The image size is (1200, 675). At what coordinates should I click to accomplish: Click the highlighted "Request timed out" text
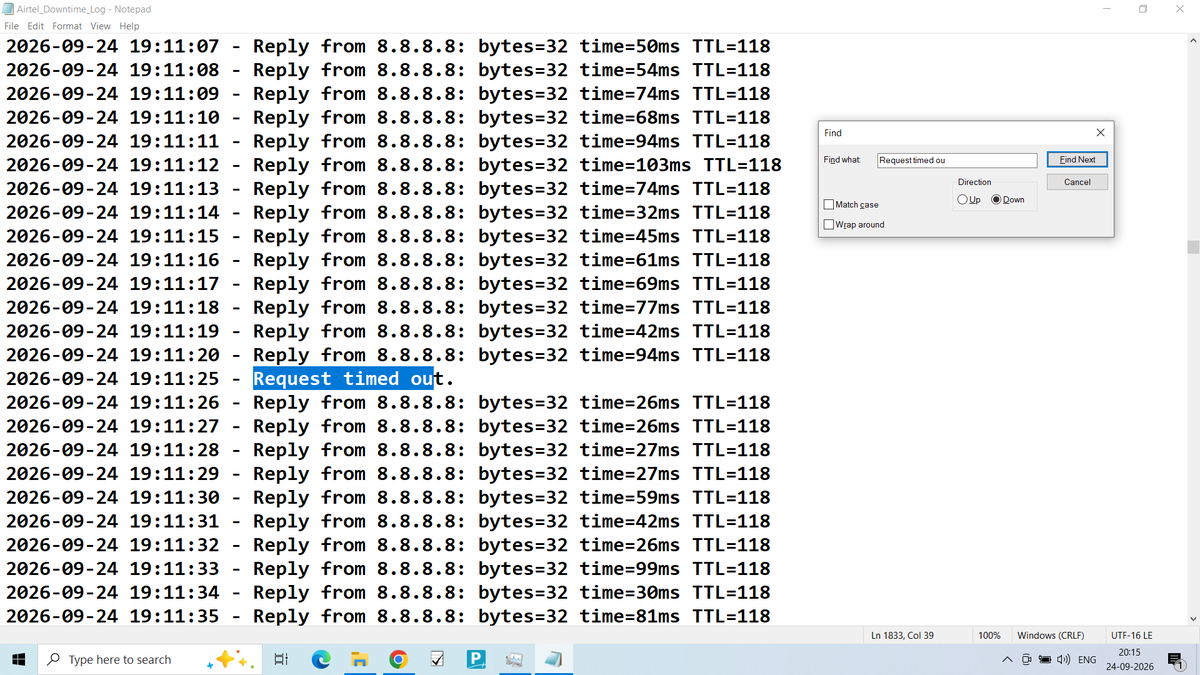pos(343,379)
